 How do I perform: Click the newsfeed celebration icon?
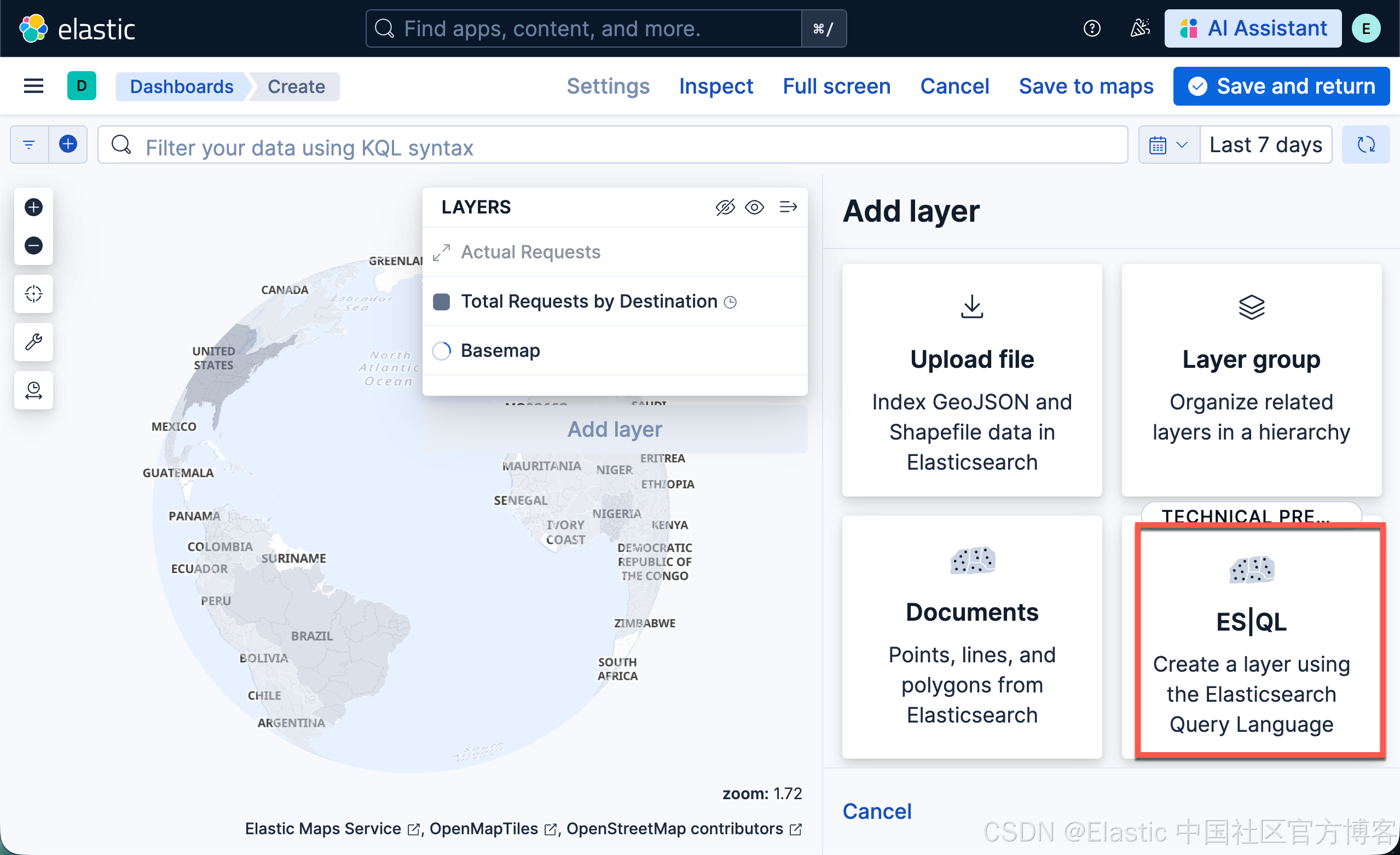point(1139,28)
